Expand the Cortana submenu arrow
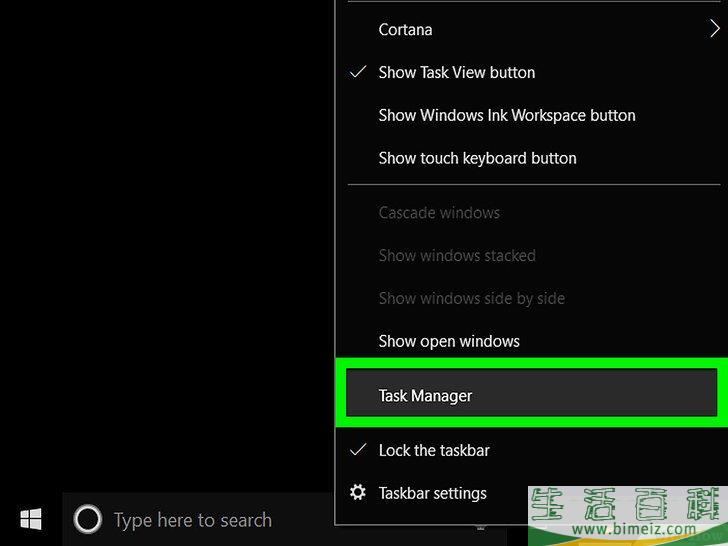Viewport: 728px width, 546px height. tap(715, 29)
